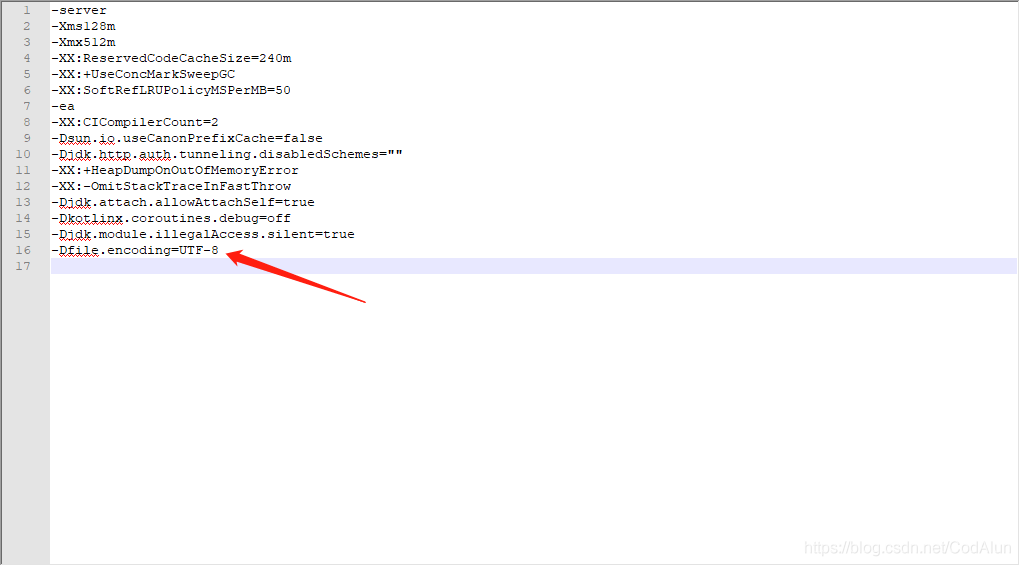Viewport: 1020px width, 566px height.
Task: Place cursor on empty line 17
Action: [x=533, y=266]
